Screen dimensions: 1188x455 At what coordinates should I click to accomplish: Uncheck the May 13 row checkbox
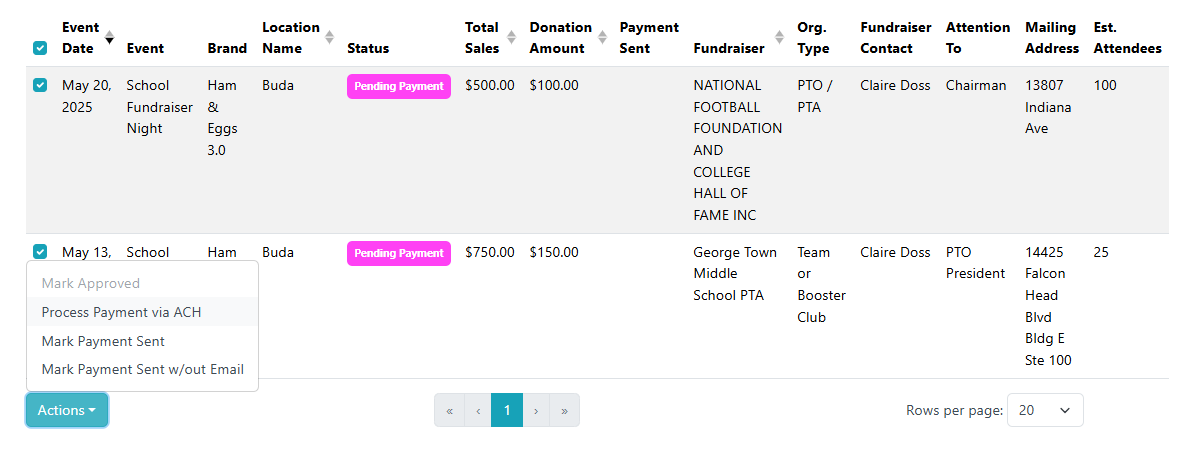40,252
